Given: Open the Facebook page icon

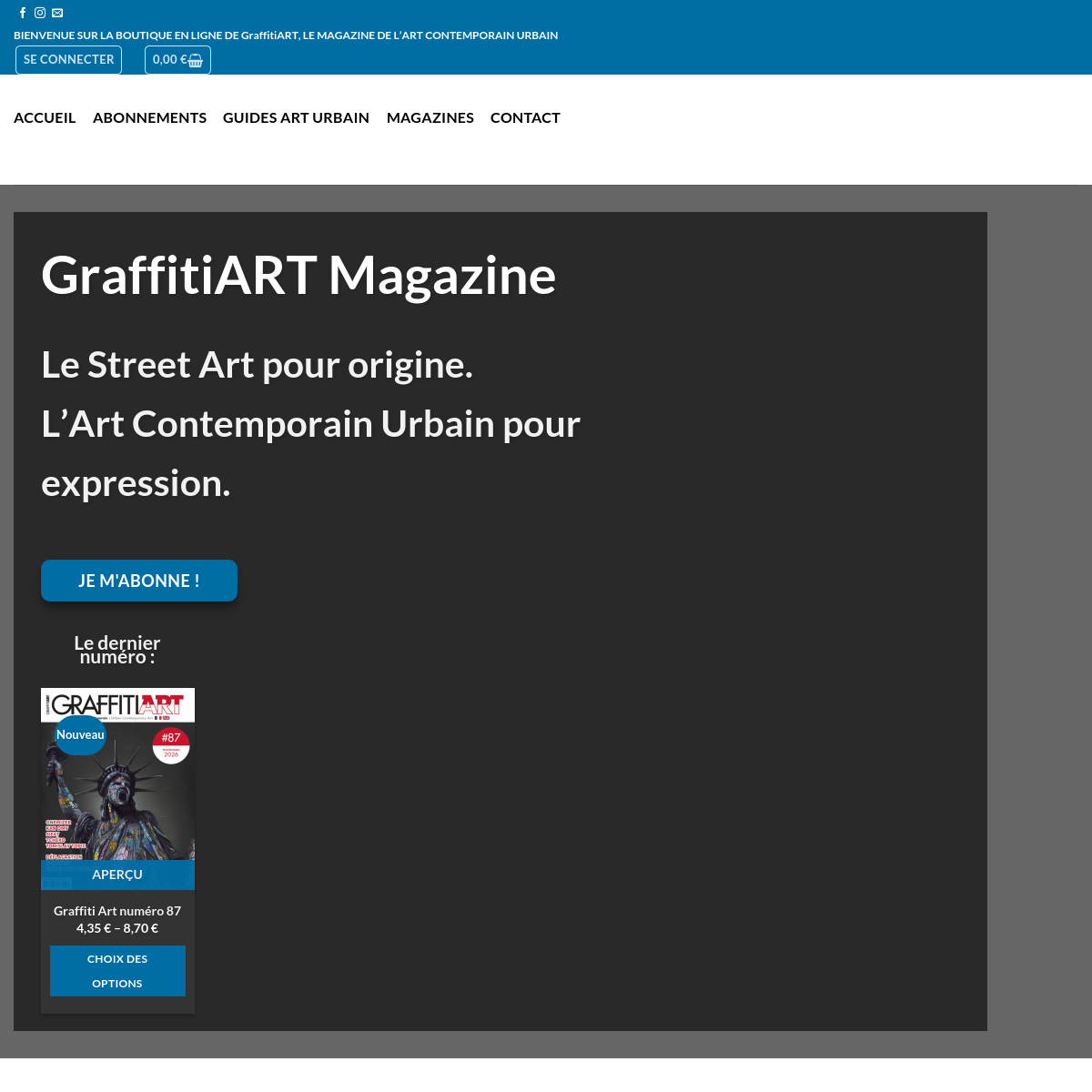Looking at the screenshot, I should 23,13.
